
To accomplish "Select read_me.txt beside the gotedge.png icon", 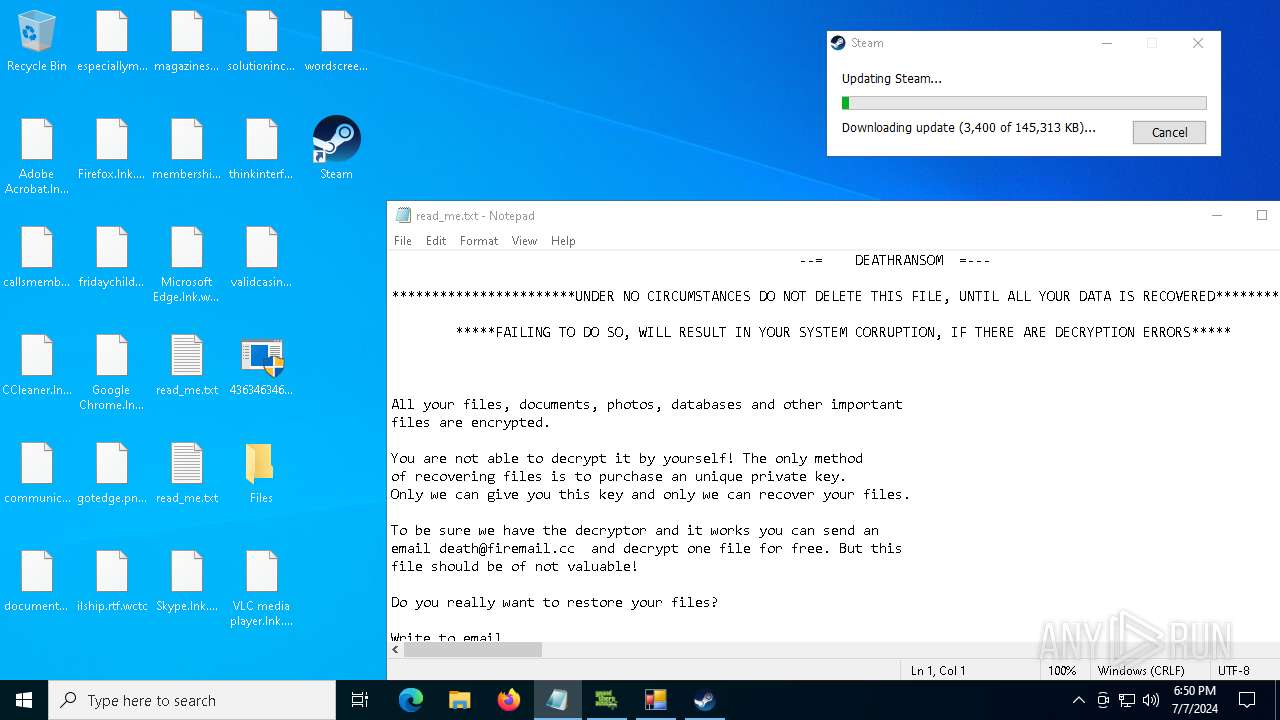I will [x=187, y=473].
